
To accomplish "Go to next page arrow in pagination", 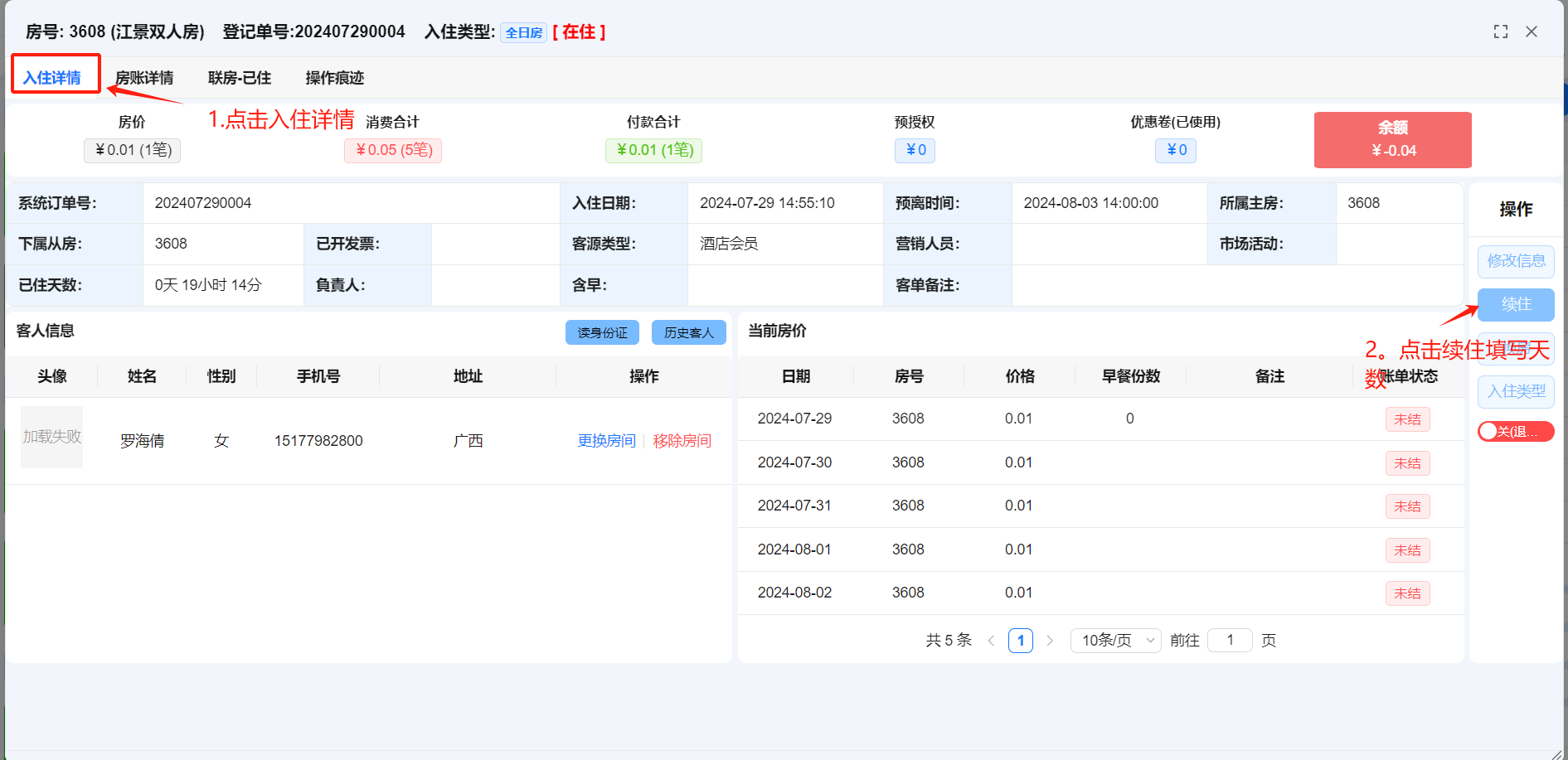I will pos(1050,641).
